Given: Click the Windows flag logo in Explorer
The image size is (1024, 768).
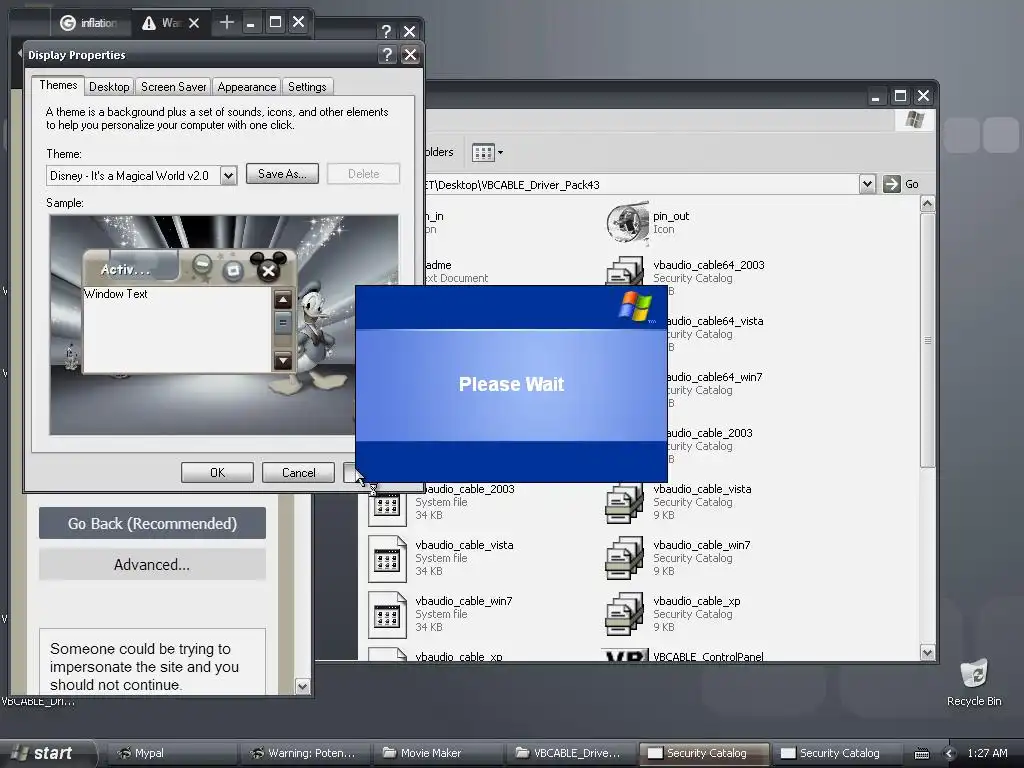Looking at the screenshot, I should coord(915,120).
